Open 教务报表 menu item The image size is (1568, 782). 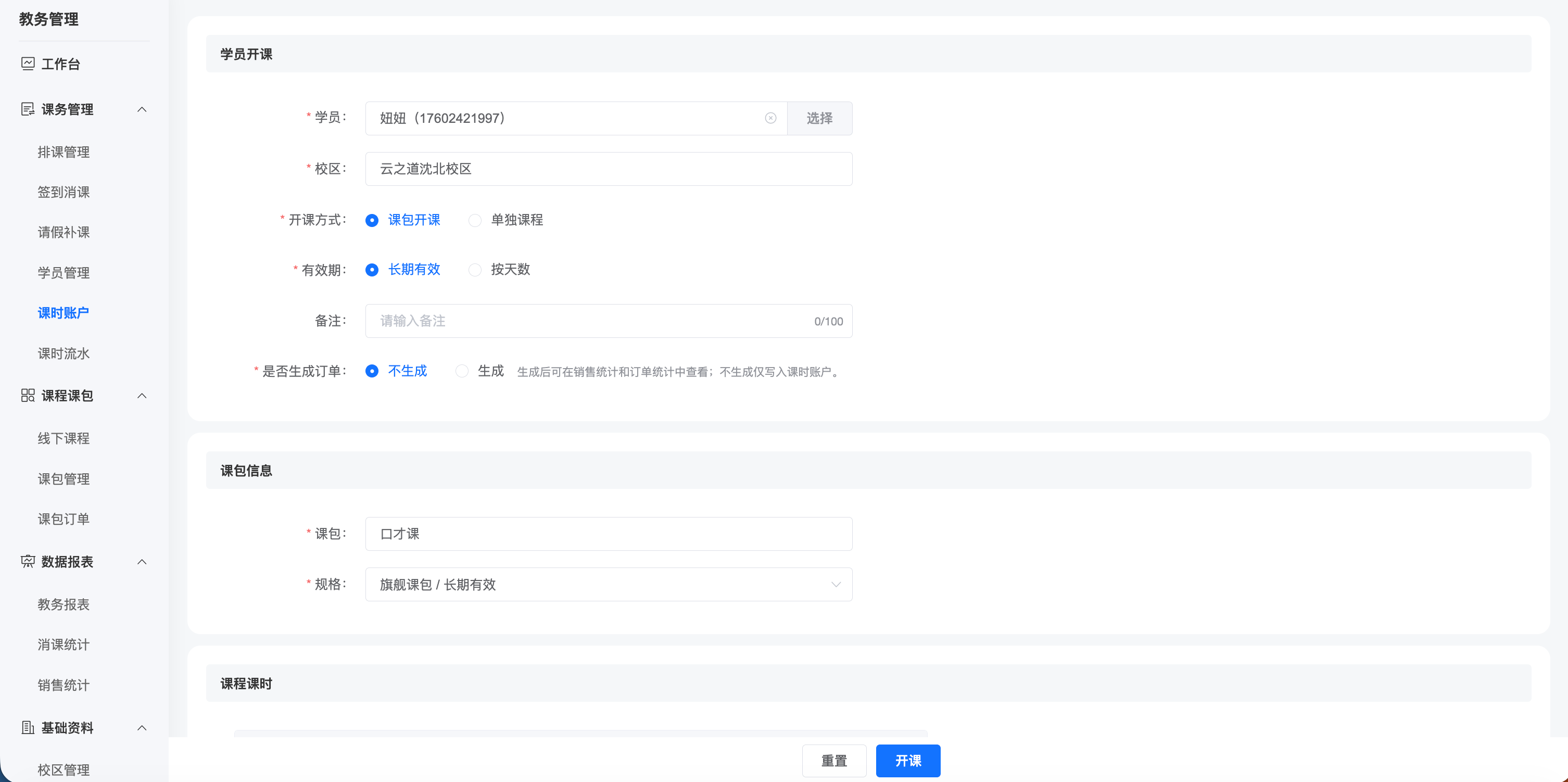[64, 604]
